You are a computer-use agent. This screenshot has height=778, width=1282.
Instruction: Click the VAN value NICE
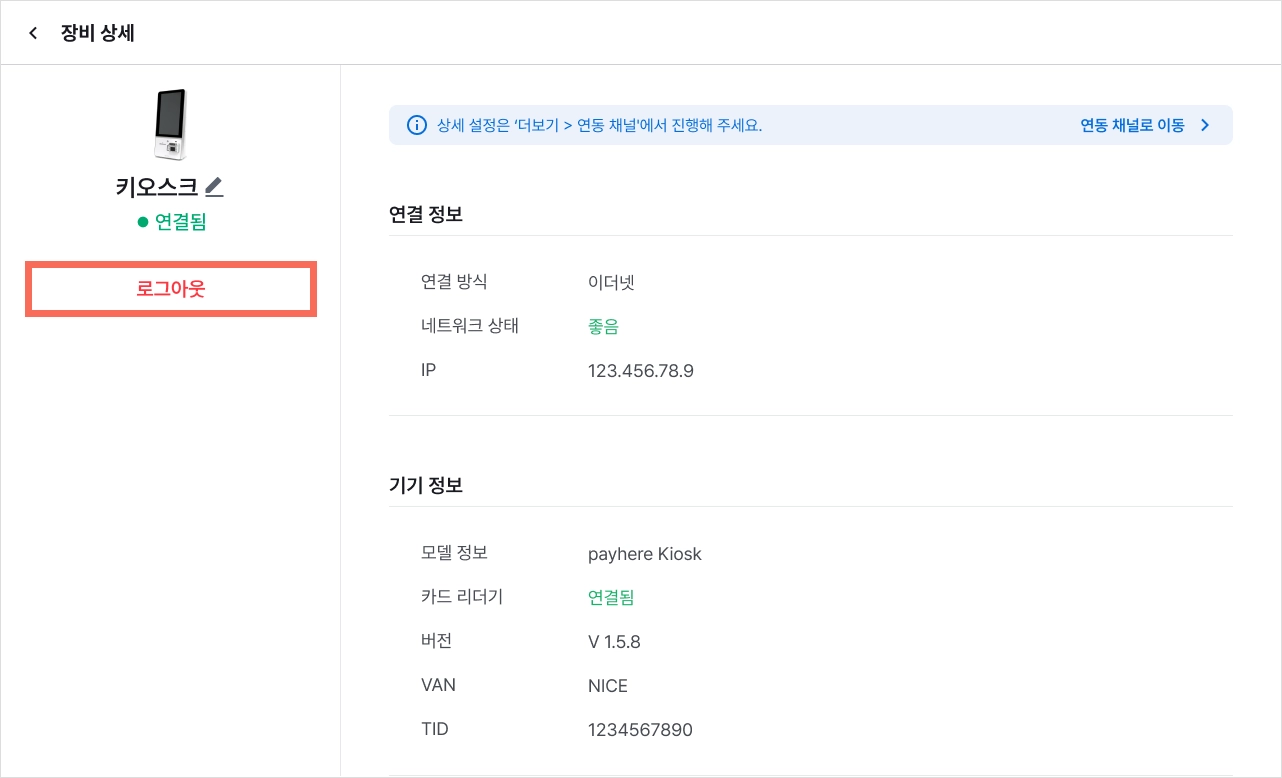pos(608,686)
